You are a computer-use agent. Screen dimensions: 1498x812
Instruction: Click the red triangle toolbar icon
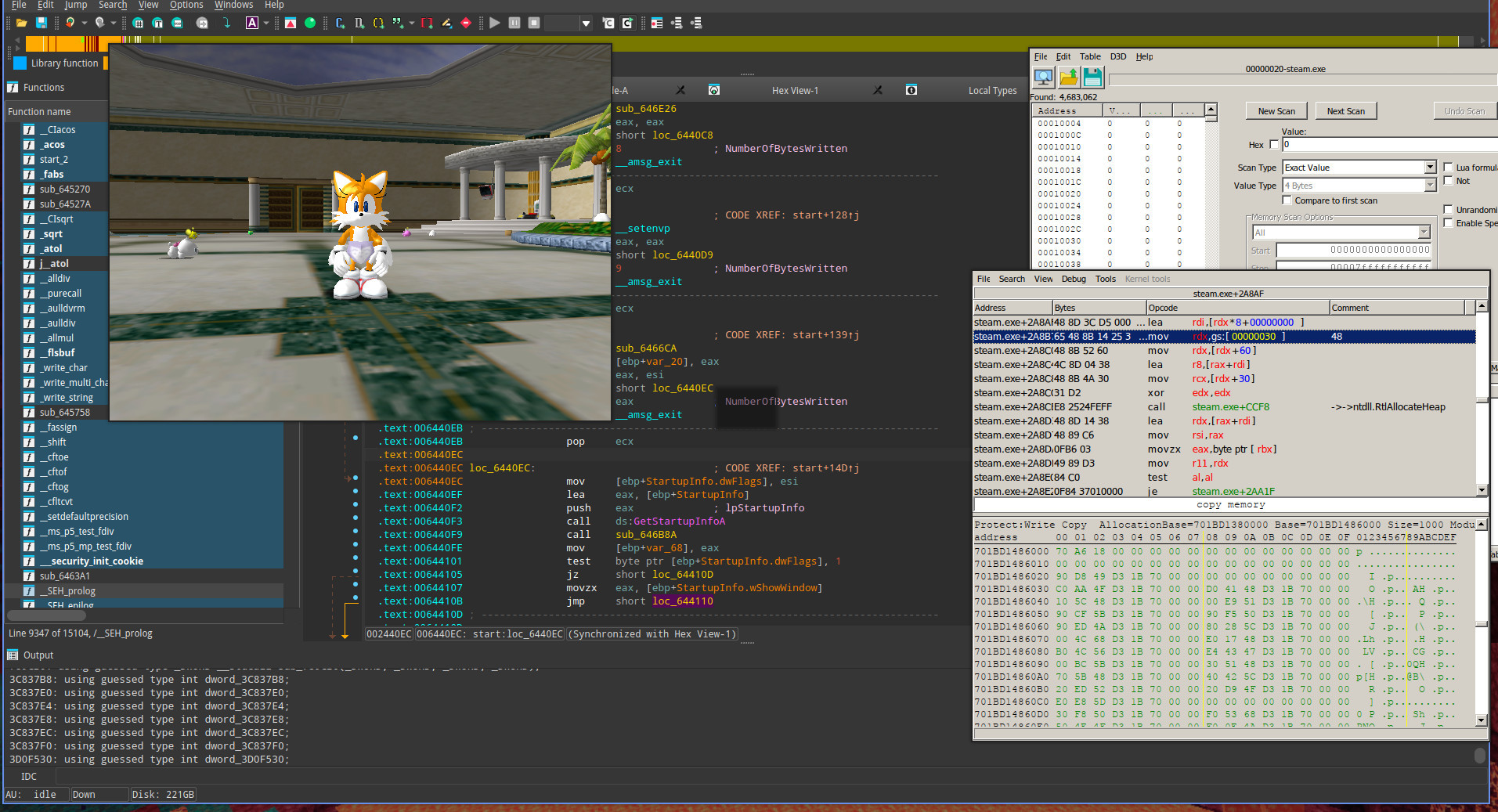pos(291,23)
